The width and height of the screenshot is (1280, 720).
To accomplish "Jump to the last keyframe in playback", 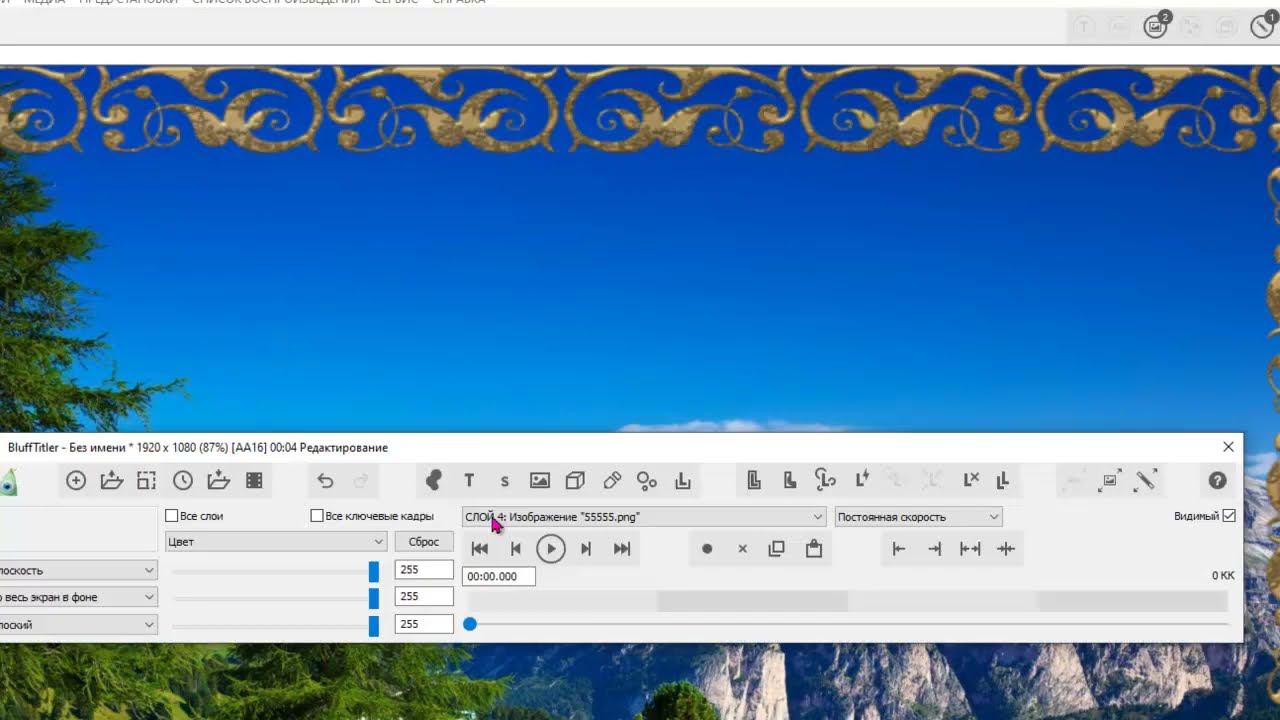I will [622, 549].
